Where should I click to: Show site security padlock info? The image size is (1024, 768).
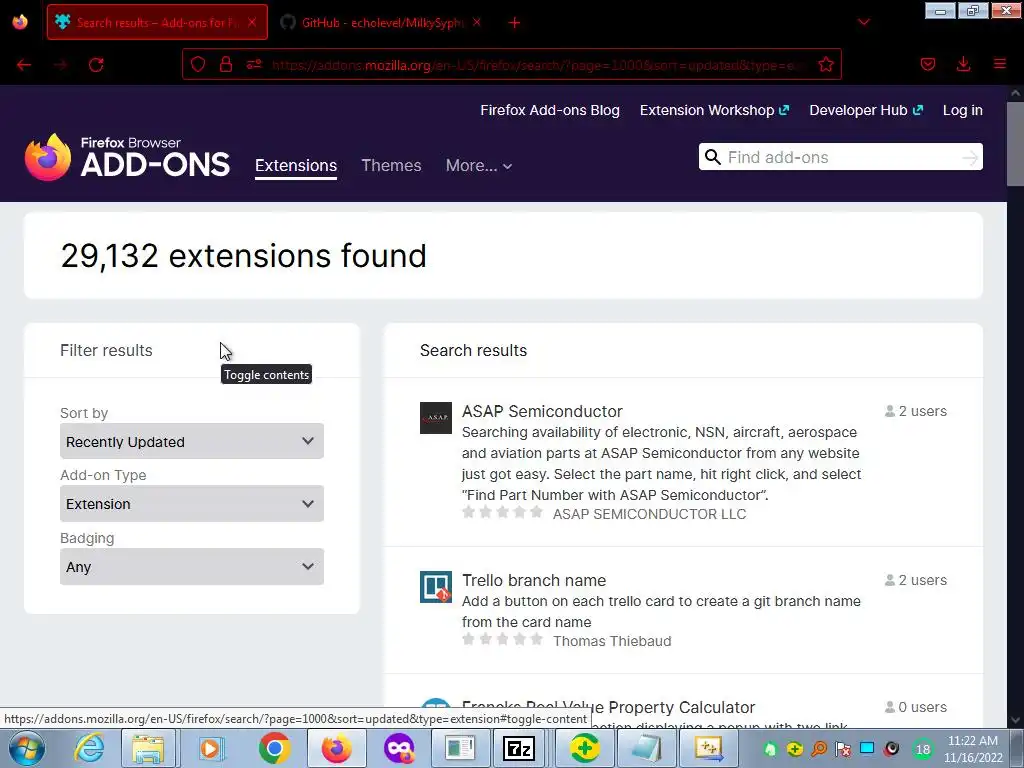226,64
